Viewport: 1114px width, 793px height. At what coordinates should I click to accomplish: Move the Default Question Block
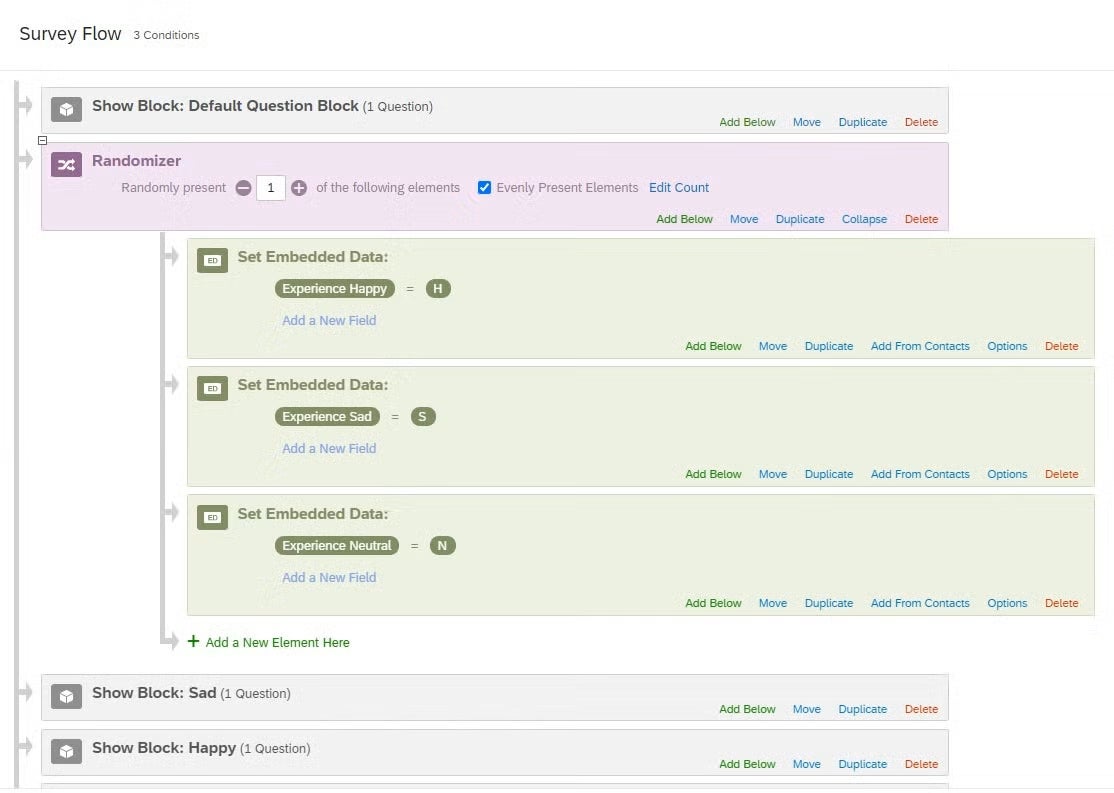click(806, 122)
